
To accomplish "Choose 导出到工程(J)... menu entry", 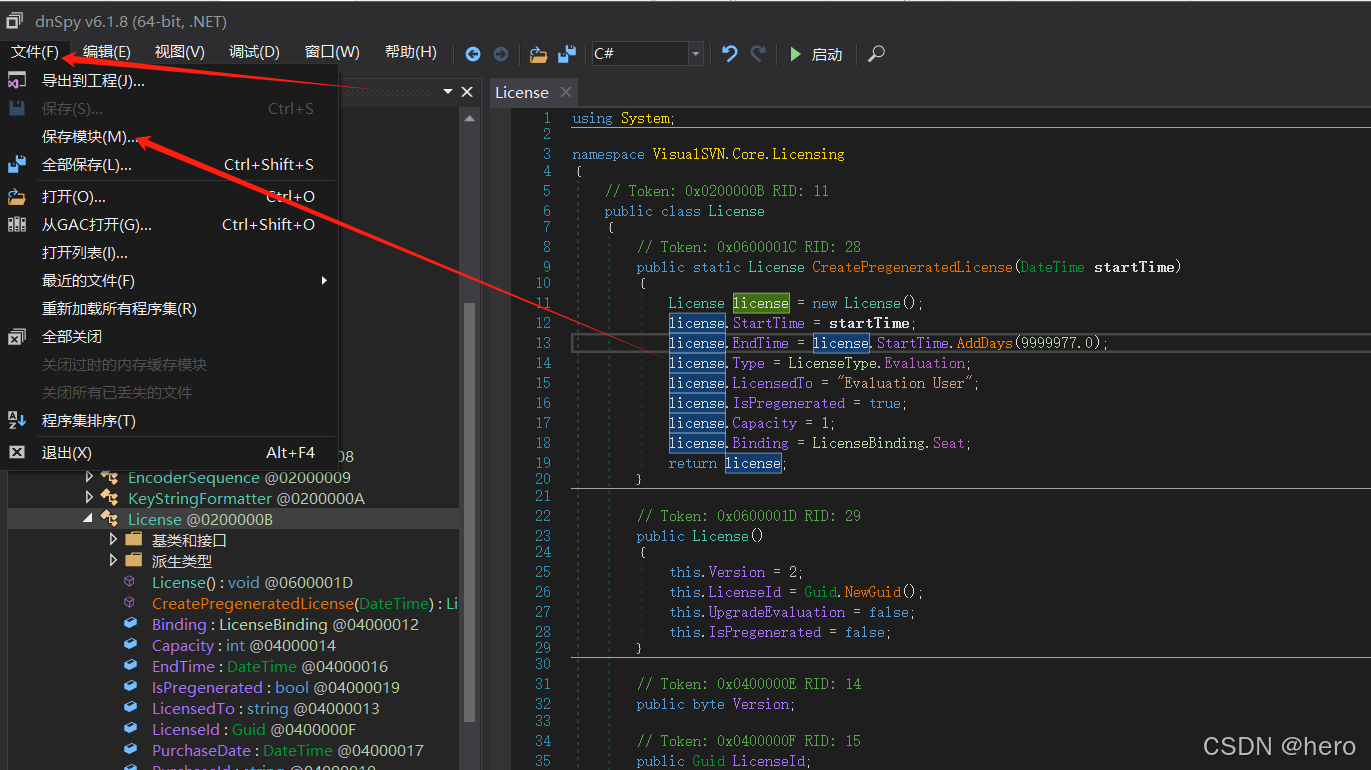I will (170, 81).
